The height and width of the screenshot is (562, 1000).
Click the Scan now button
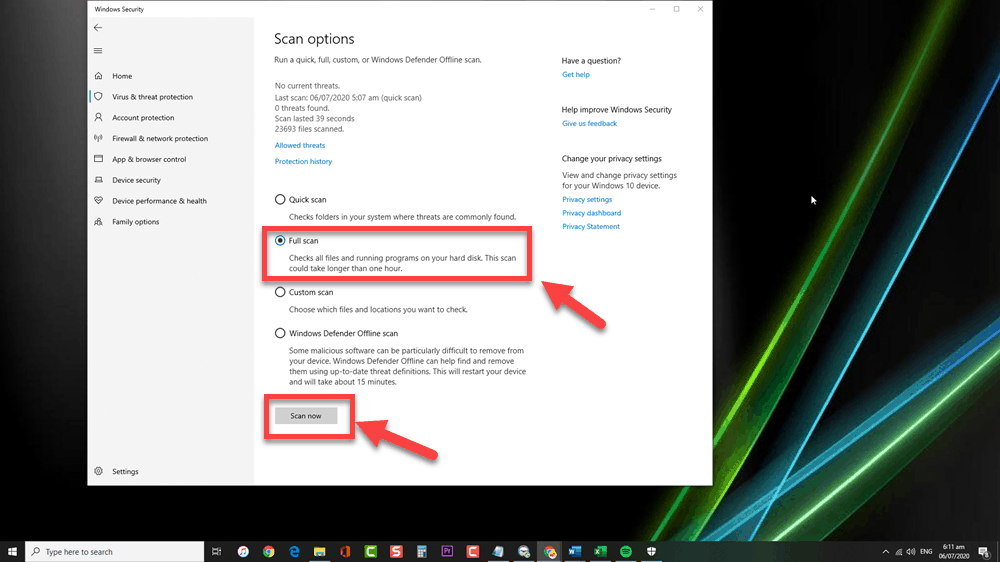(306, 416)
